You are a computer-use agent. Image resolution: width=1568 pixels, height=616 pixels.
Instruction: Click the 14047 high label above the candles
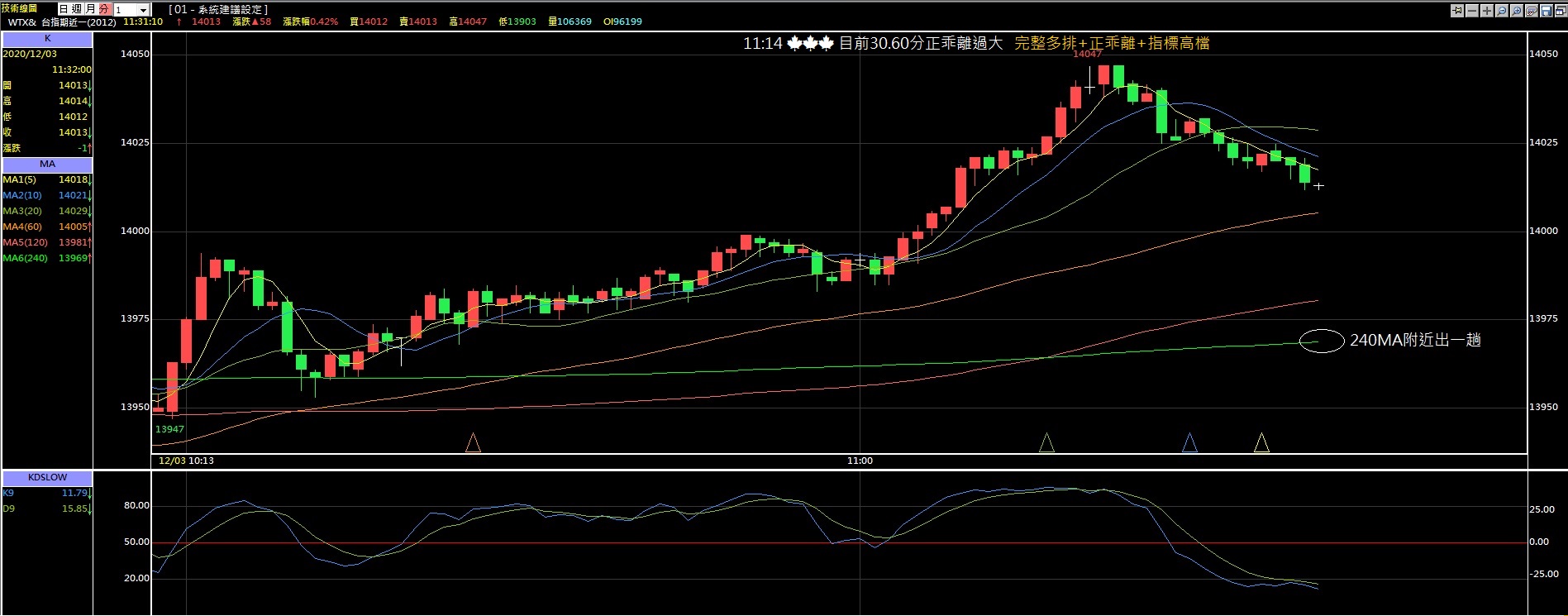pos(1087,54)
